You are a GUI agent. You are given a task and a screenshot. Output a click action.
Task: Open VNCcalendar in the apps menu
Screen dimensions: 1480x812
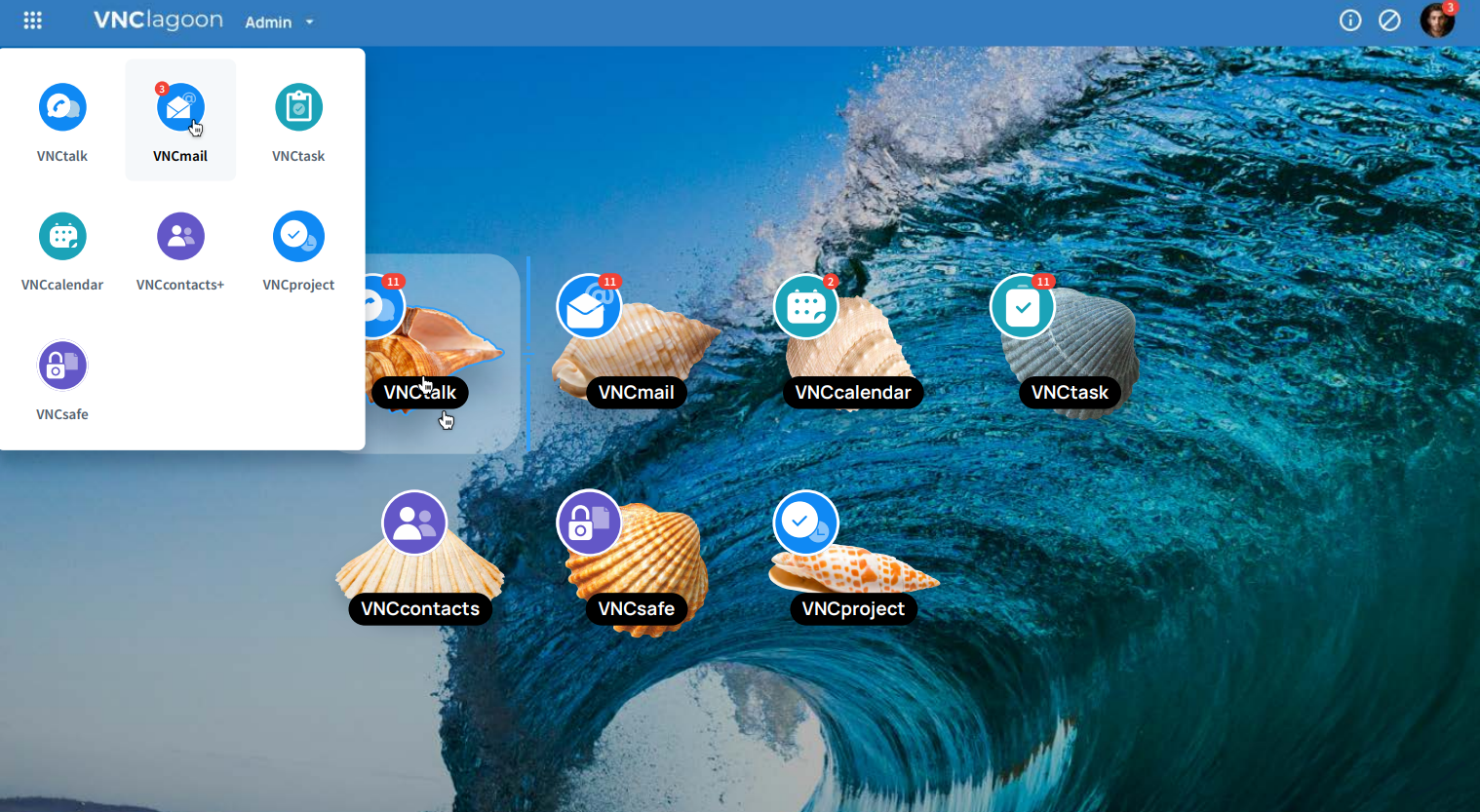coord(62,251)
